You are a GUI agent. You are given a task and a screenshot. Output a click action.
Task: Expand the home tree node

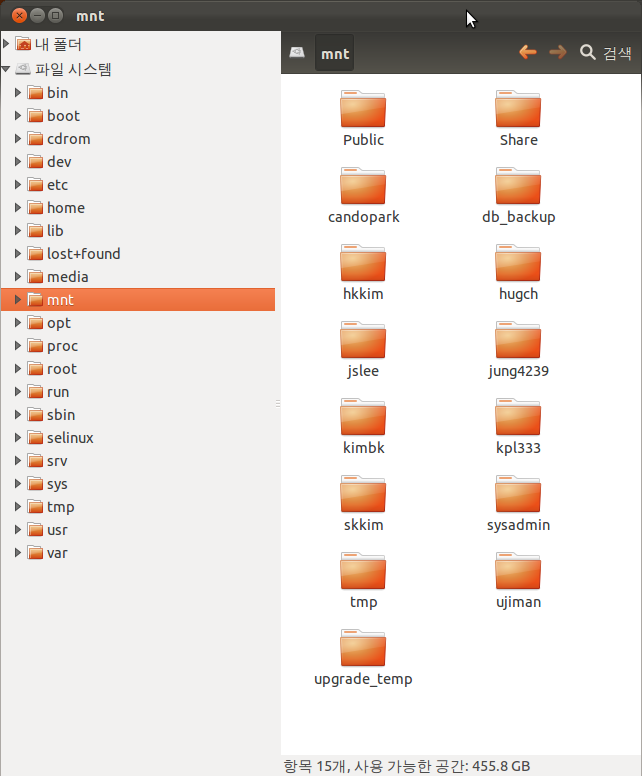(18, 207)
